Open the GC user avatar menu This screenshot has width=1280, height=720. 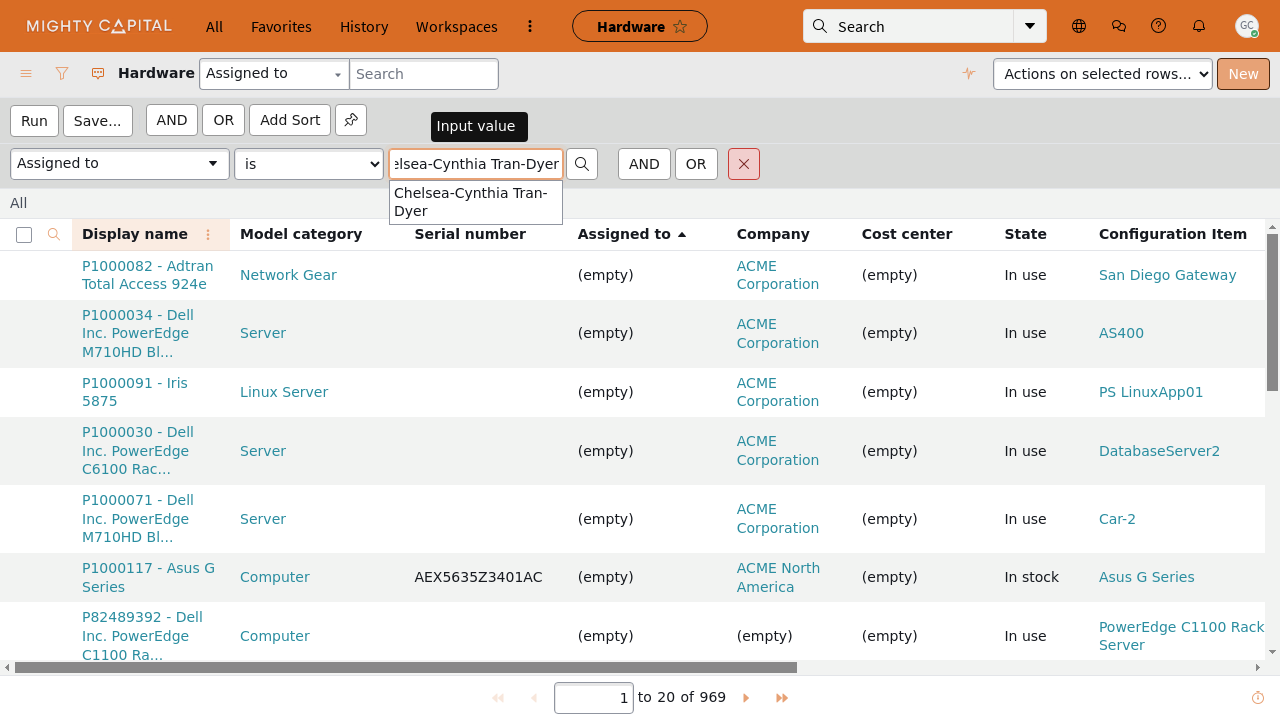(x=1247, y=26)
